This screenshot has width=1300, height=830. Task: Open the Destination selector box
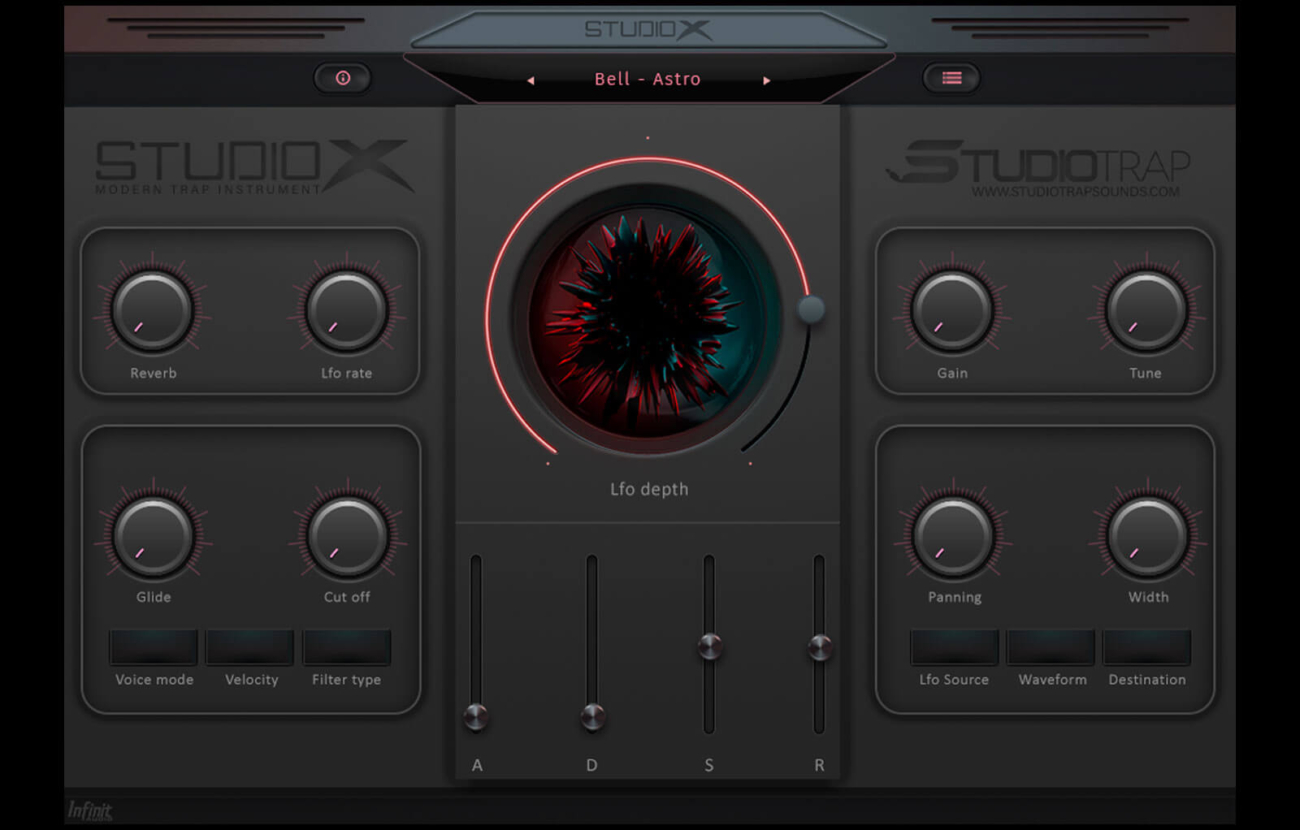tap(1147, 647)
